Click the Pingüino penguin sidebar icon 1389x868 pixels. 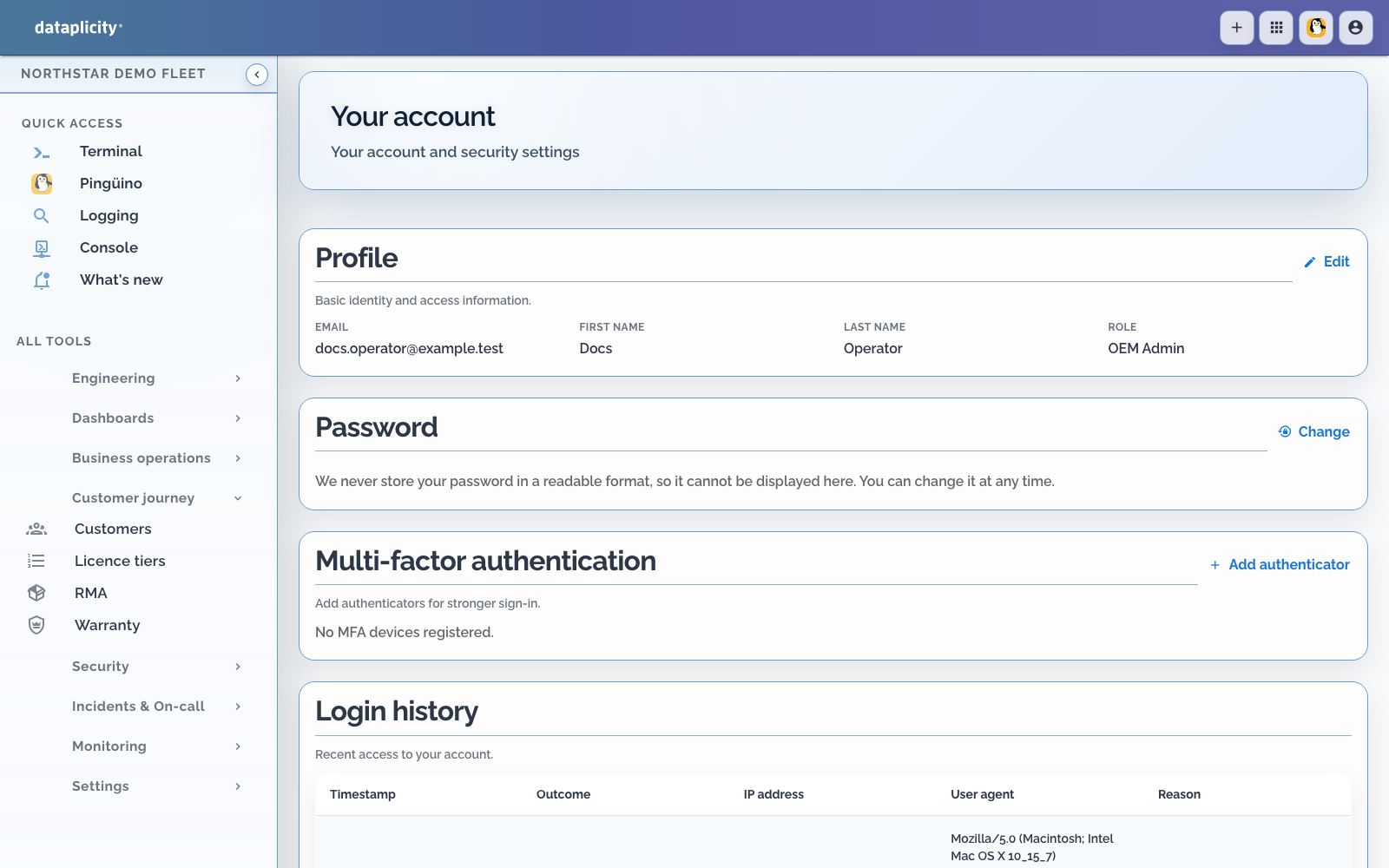pos(42,183)
